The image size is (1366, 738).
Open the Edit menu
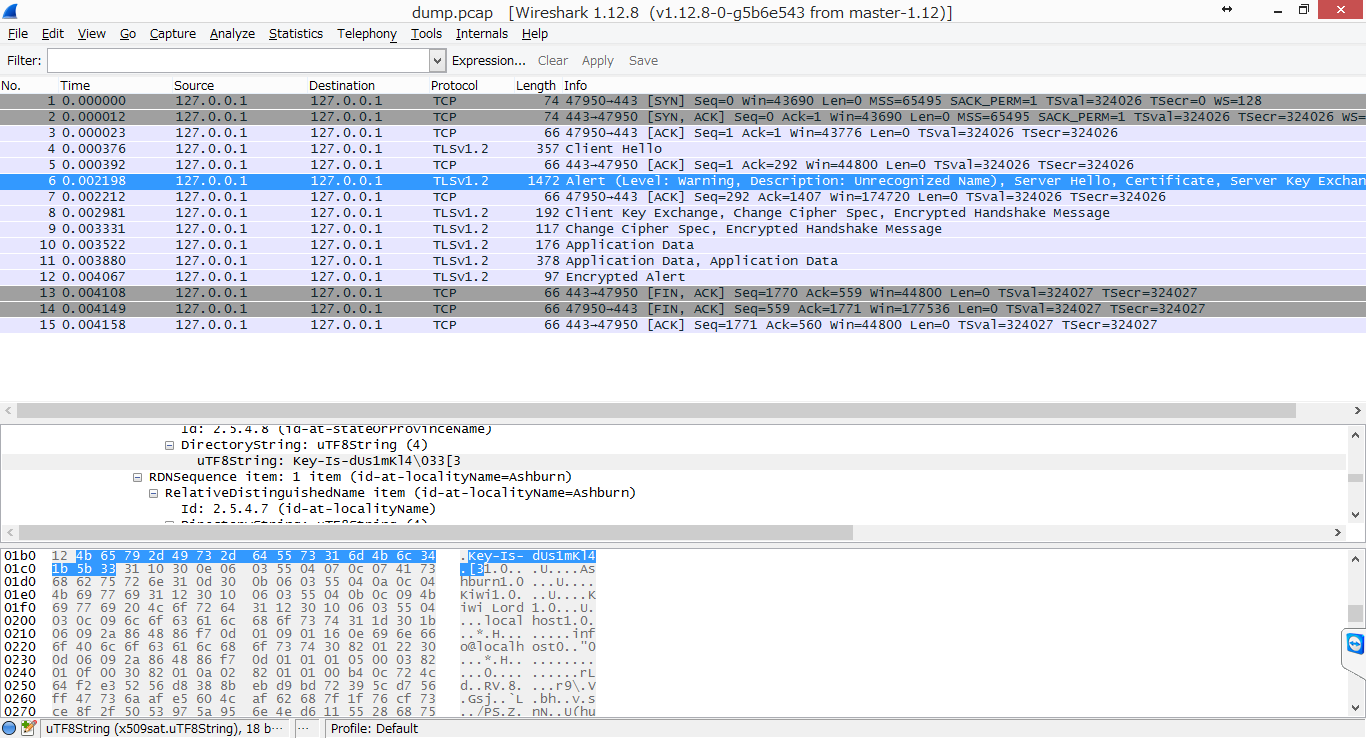pos(53,33)
